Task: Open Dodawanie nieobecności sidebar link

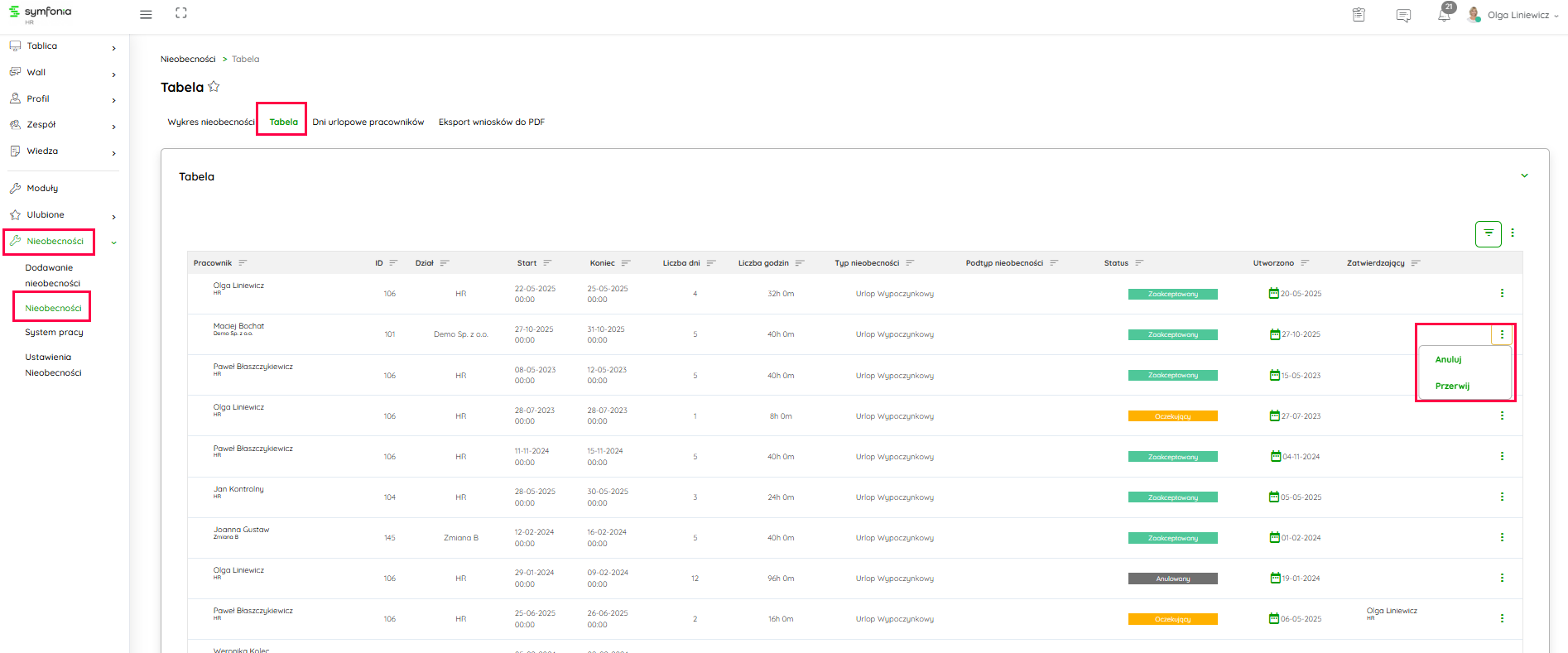Action: tap(52, 276)
